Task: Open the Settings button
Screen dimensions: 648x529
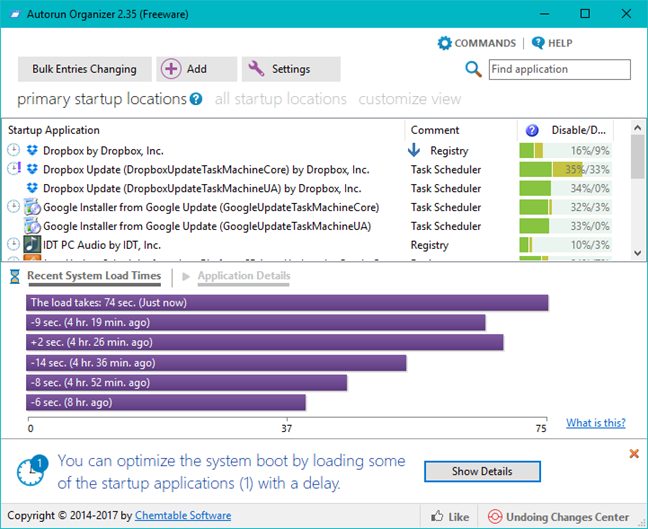Action: [x=291, y=69]
